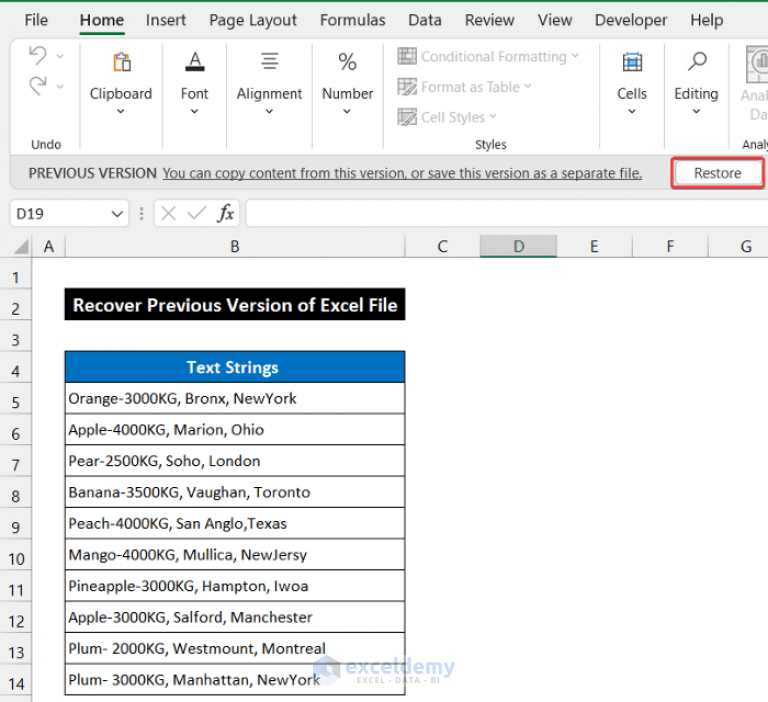Open the Editing group magnifier icon

click(x=696, y=62)
